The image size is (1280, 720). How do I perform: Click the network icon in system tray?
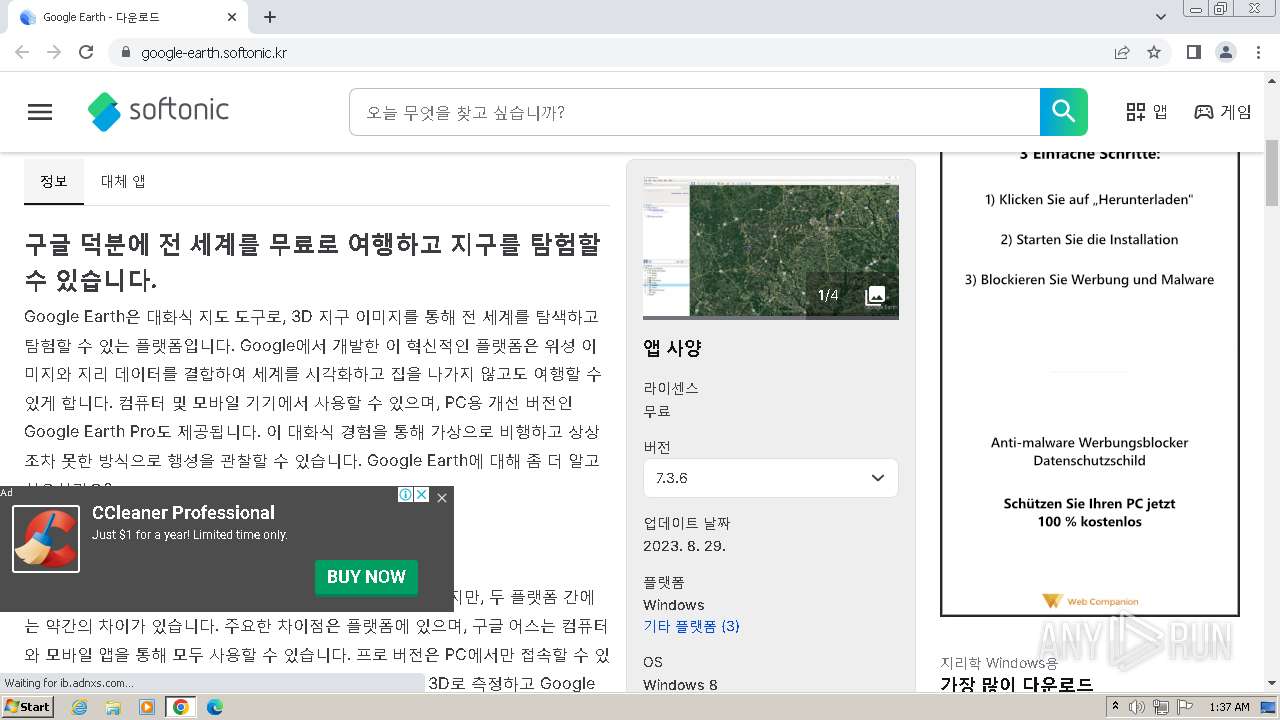pyautogui.click(x=1161, y=707)
